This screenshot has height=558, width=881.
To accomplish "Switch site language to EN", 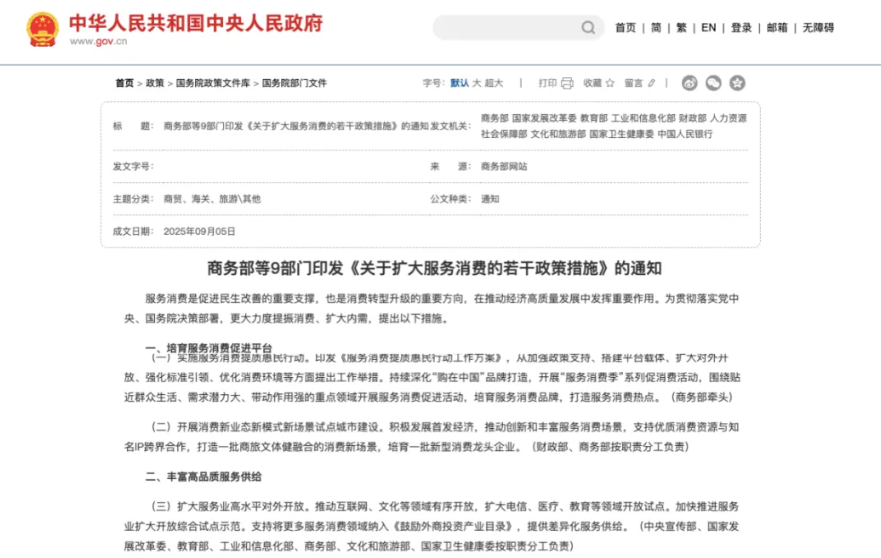I will [x=708, y=28].
